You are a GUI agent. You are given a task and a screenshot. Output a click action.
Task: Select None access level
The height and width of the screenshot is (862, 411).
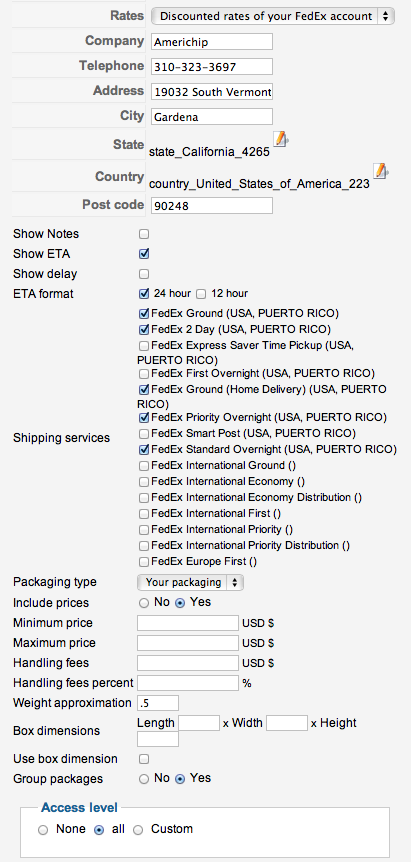click(x=43, y=830)
